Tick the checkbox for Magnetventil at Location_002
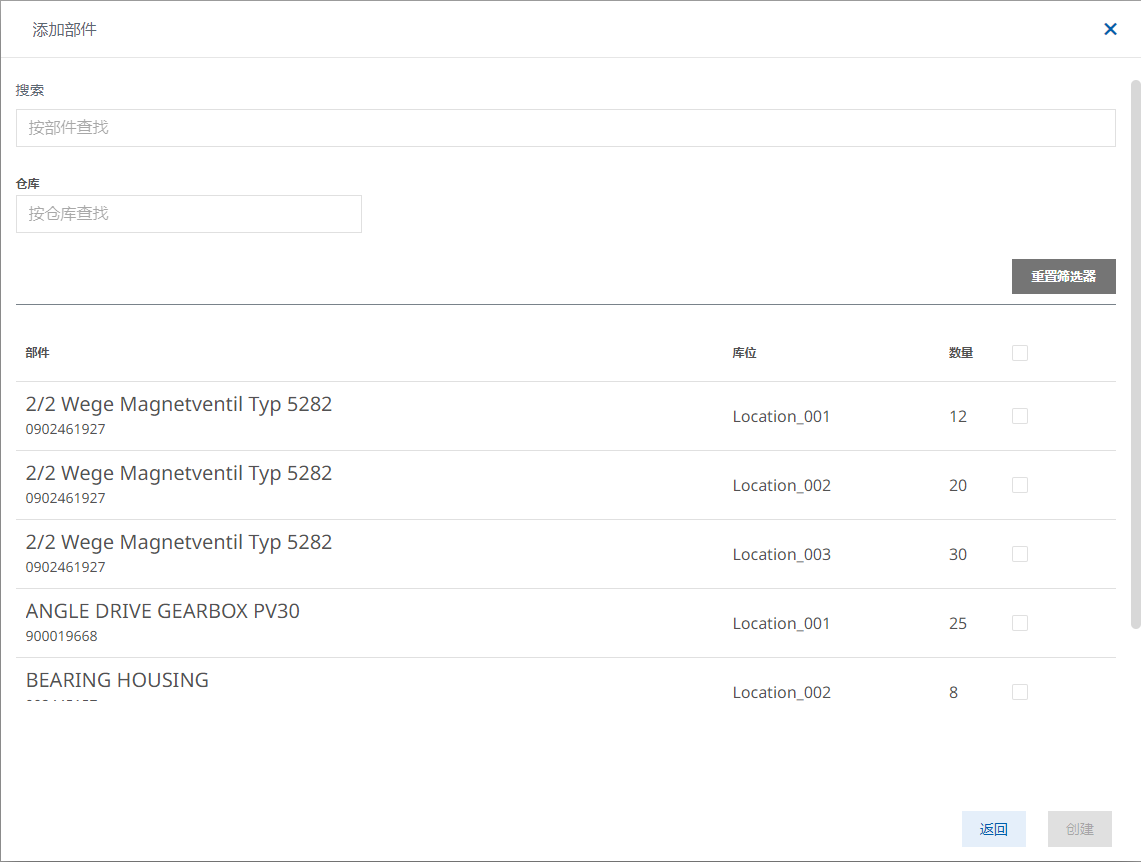 1020,485
